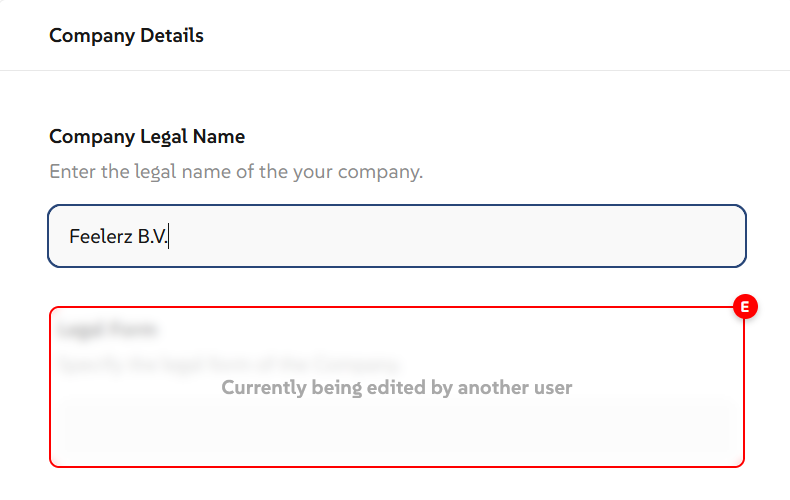The height and width of the screenshot is (500, 790).
Task: Click the Company Details heading
Action: coord(126,36)
